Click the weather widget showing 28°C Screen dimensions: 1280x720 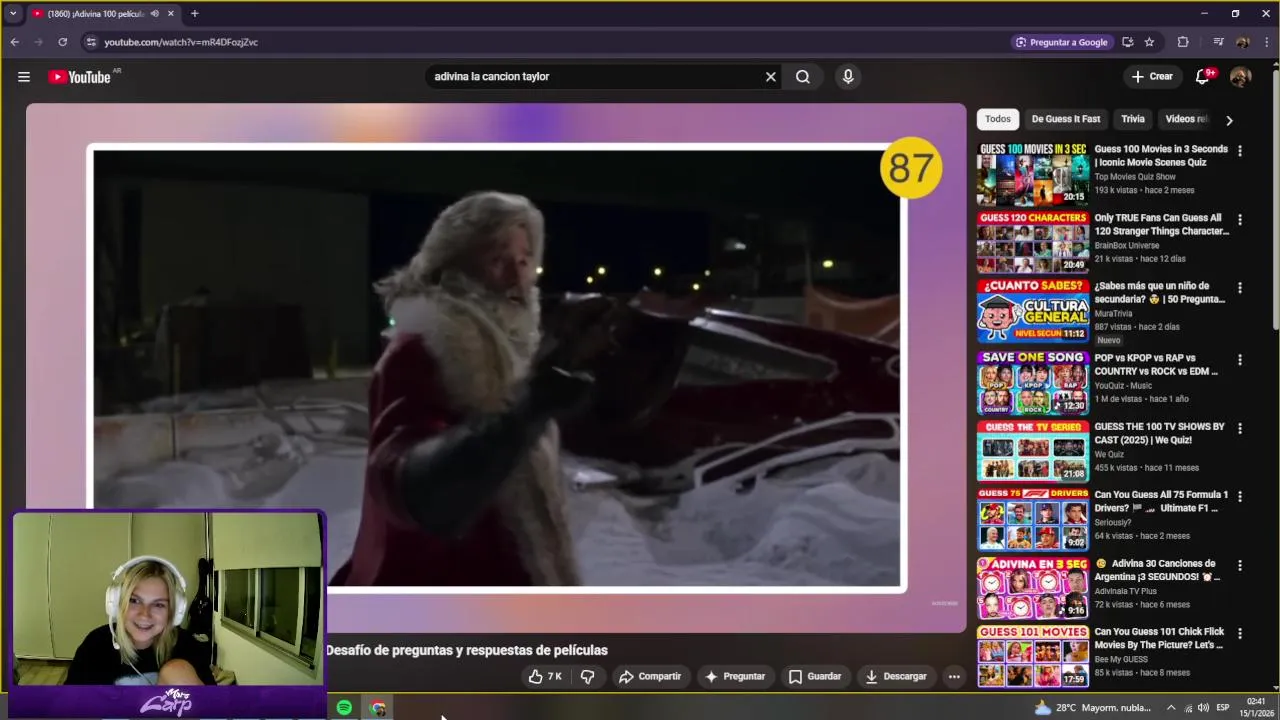tap(1092, 708)
